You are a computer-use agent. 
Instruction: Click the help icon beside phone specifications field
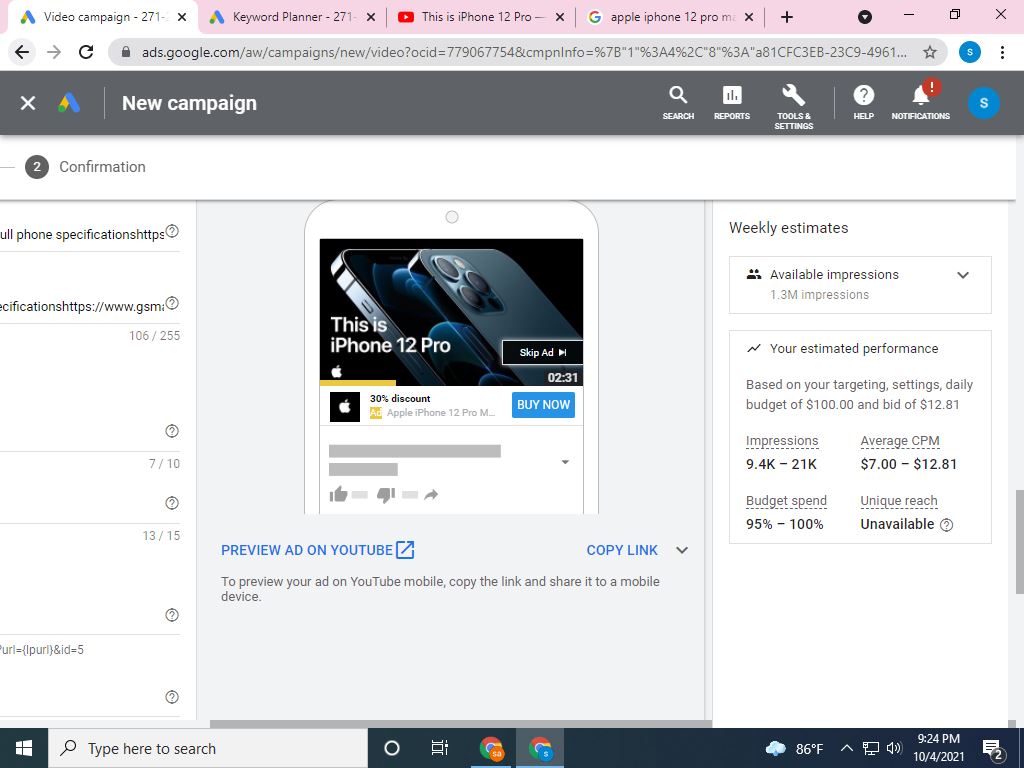pyautogui.click(x=172, y=231)
